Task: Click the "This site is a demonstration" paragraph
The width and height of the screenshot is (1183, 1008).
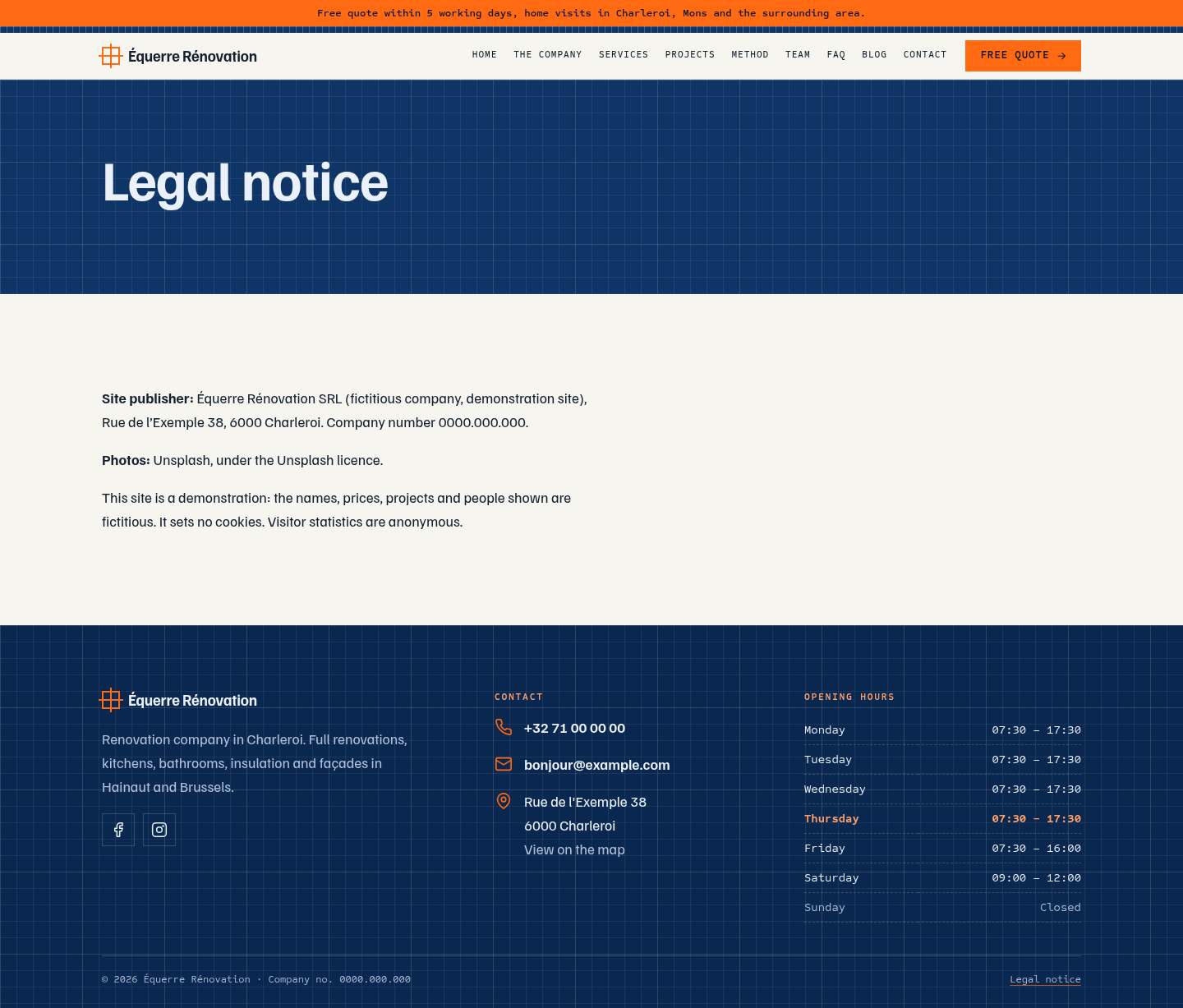Action: tap(336, 509)
